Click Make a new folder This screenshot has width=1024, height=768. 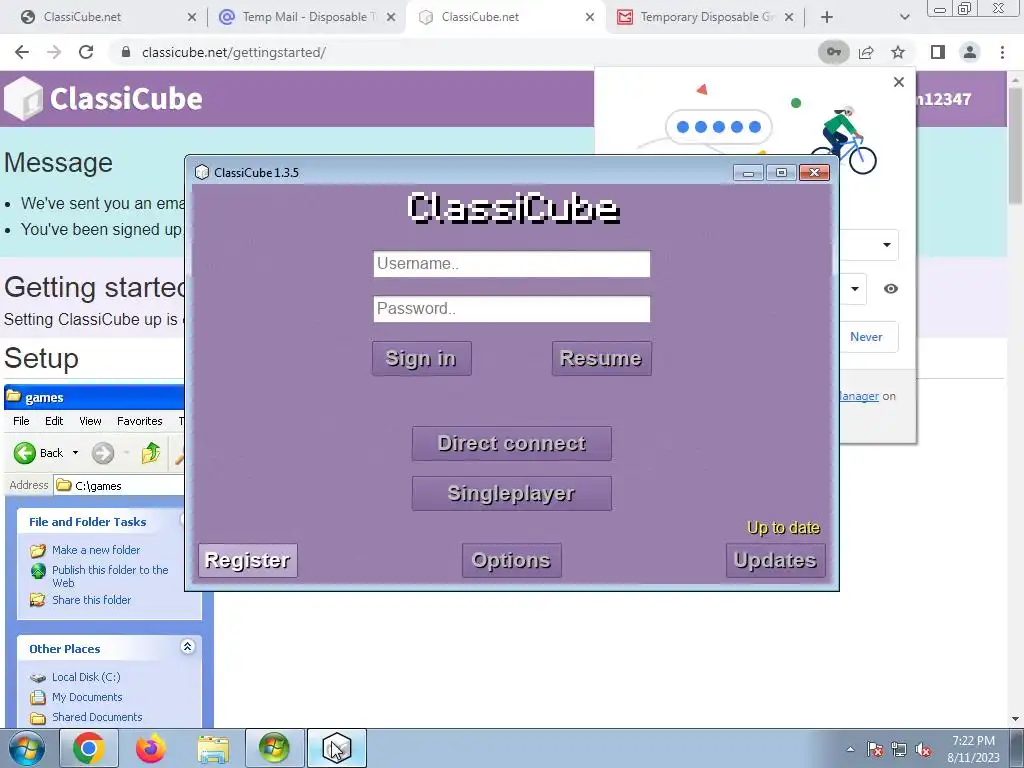point(96,550)
